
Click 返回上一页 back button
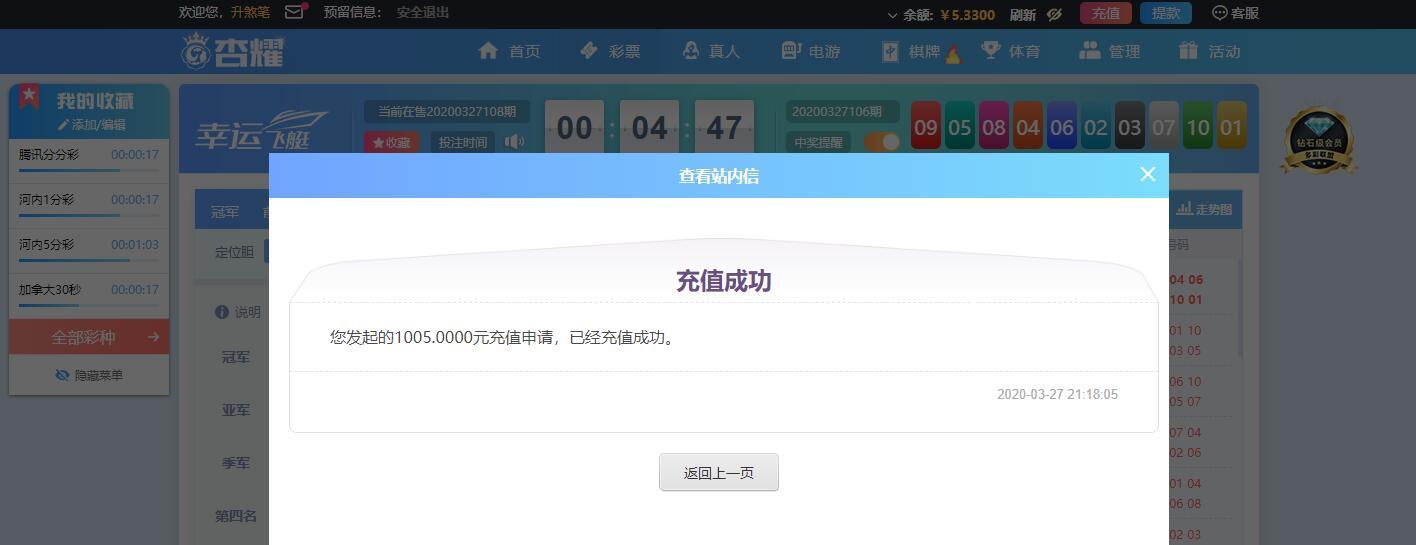719,473
